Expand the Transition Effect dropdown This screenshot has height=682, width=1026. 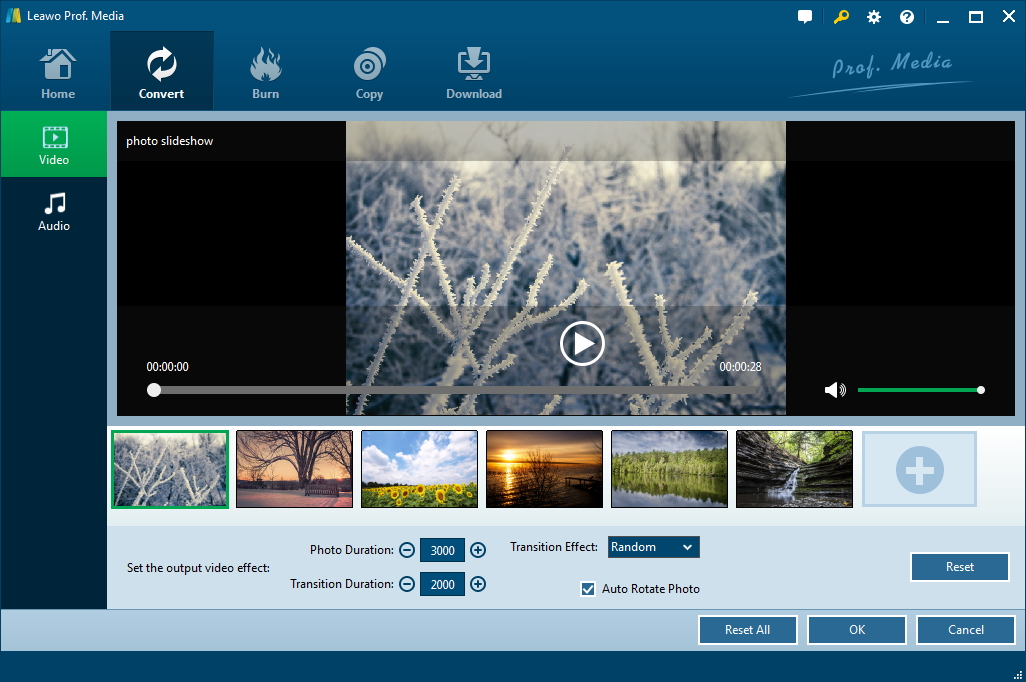point(653,547)
